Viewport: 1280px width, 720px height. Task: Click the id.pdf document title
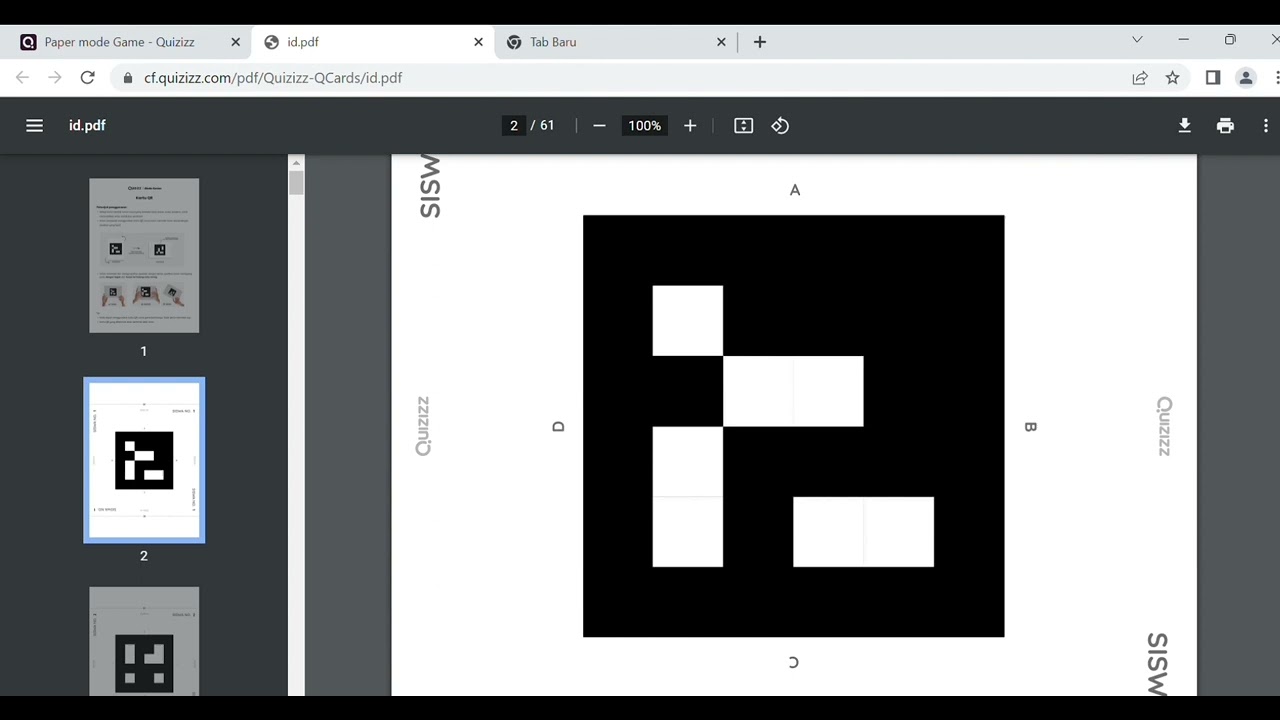tap(87, 125)
